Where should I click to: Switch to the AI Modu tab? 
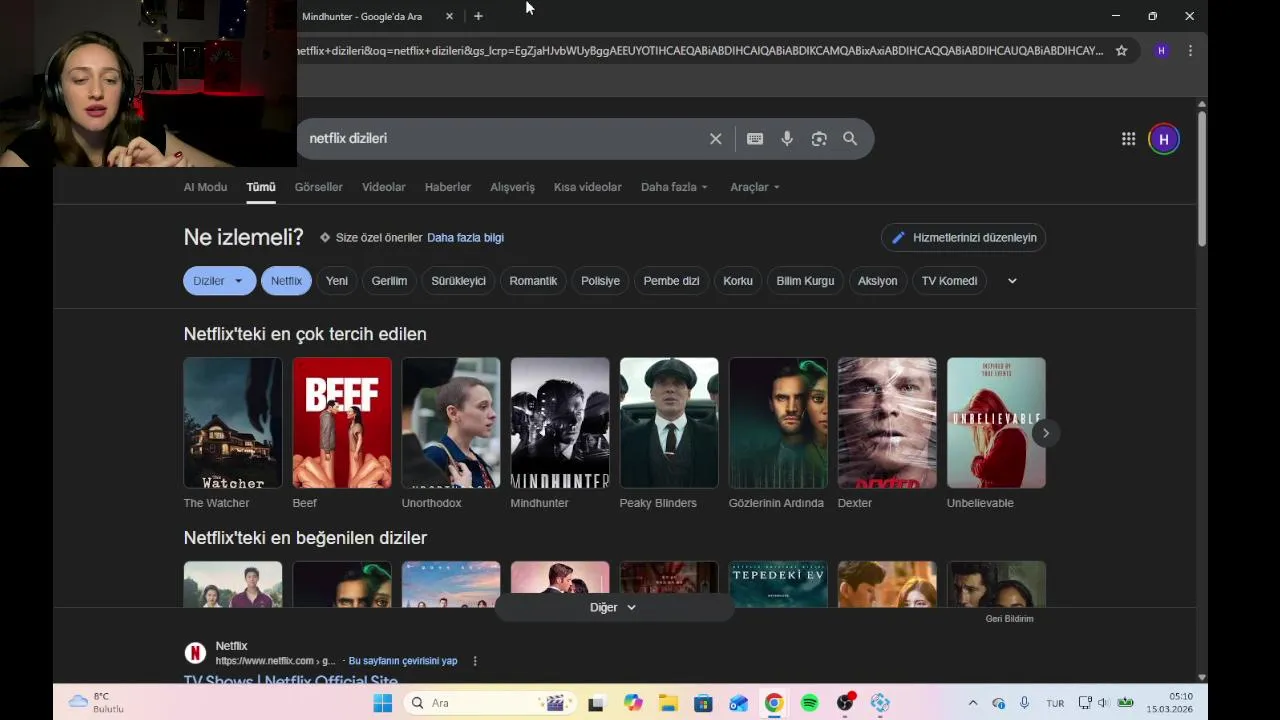point(205,187)
